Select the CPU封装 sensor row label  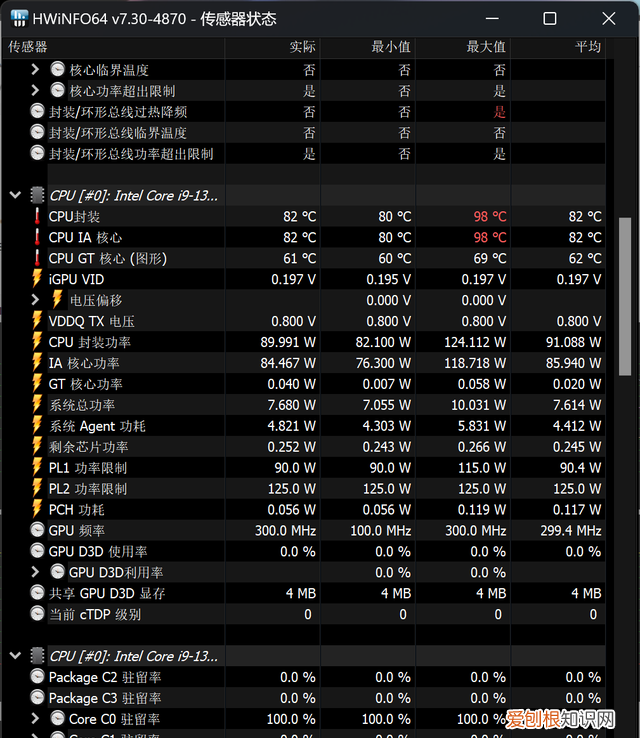(74, 217)
